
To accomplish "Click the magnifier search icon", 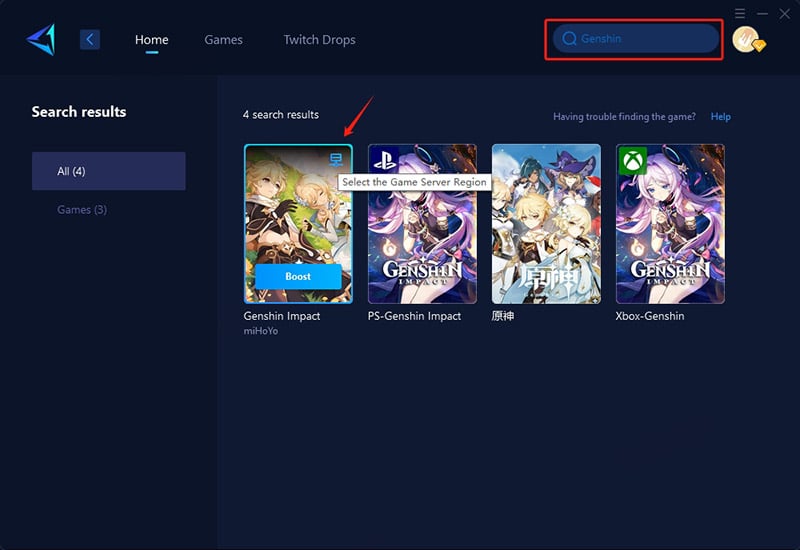I will click(569, 38).
